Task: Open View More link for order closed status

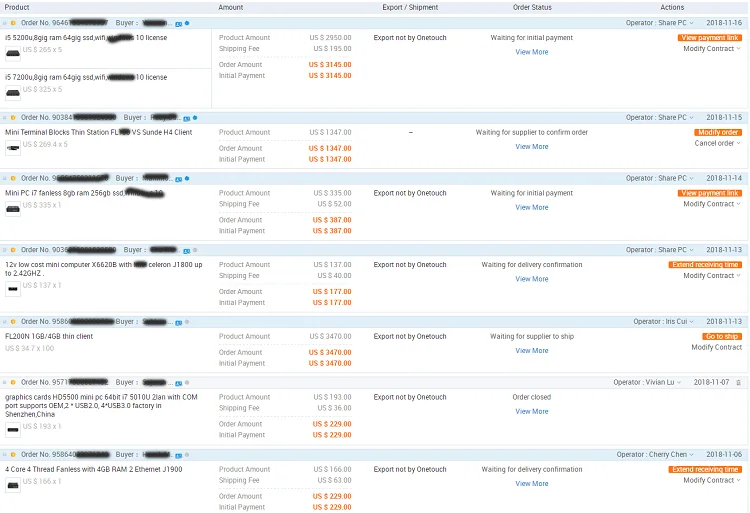Action: (531, 412)
